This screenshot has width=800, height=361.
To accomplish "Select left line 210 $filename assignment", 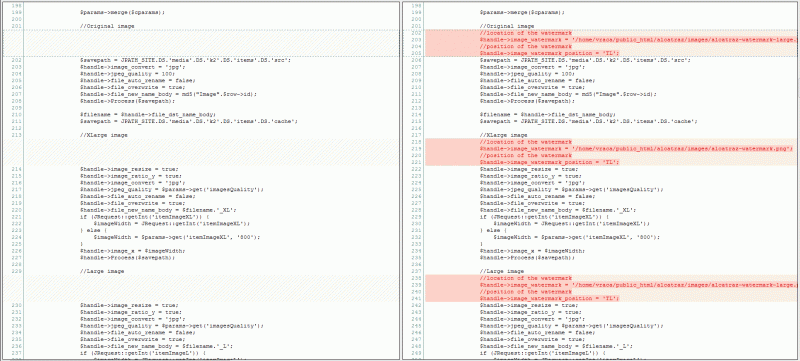I will [x=148, y=114].
